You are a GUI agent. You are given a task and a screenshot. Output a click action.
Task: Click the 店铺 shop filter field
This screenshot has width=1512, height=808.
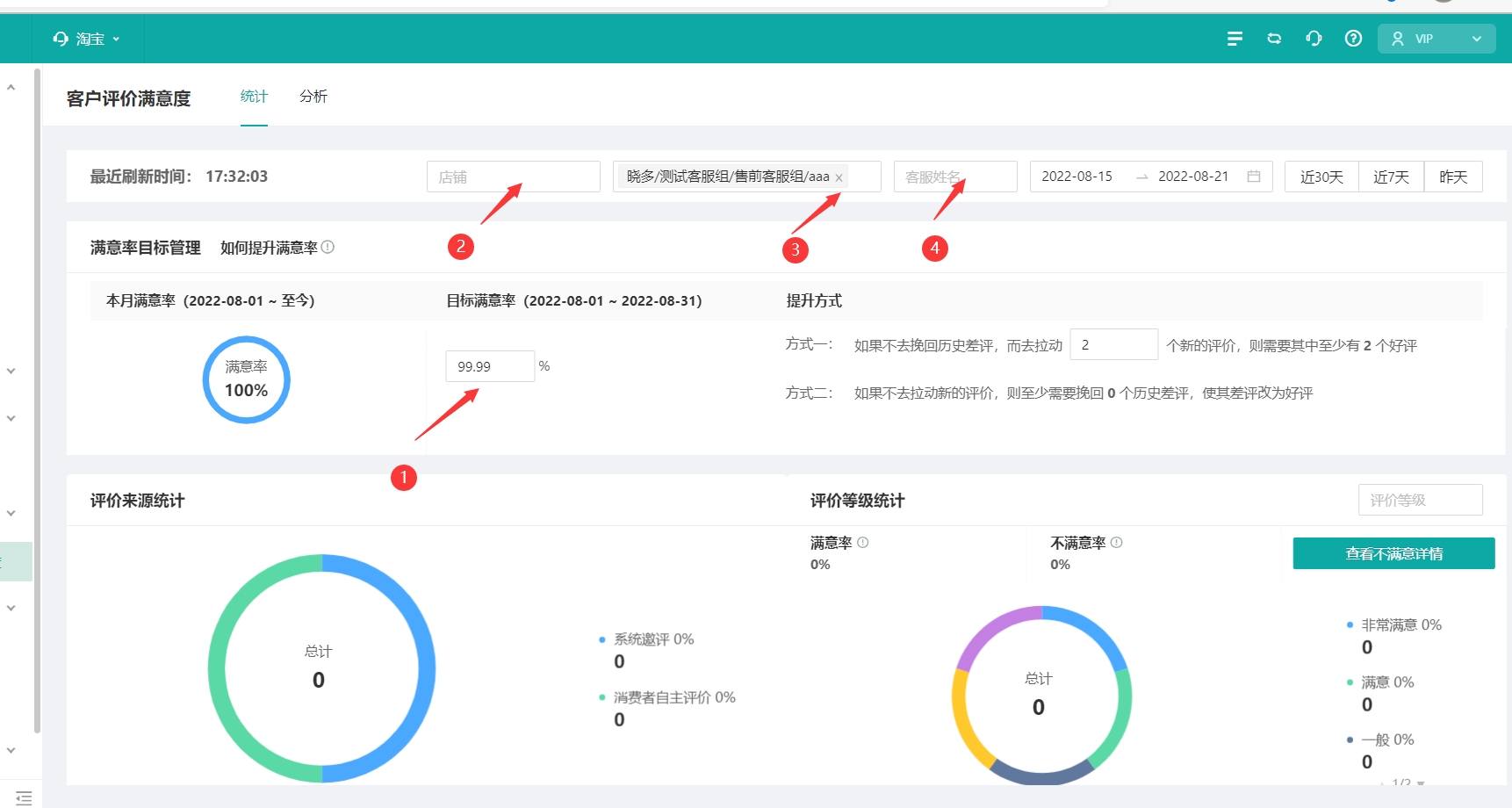(514, 177)
